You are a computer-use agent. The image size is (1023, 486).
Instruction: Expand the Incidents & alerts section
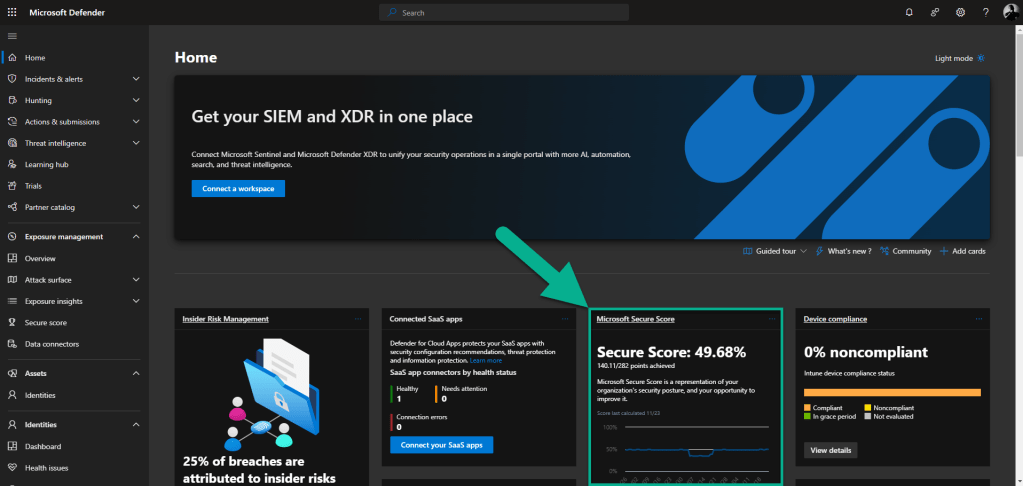(x=135, y=79)
